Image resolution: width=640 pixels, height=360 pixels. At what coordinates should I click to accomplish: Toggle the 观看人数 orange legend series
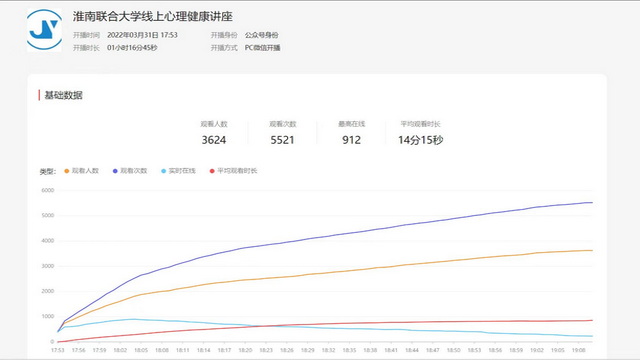82,171
